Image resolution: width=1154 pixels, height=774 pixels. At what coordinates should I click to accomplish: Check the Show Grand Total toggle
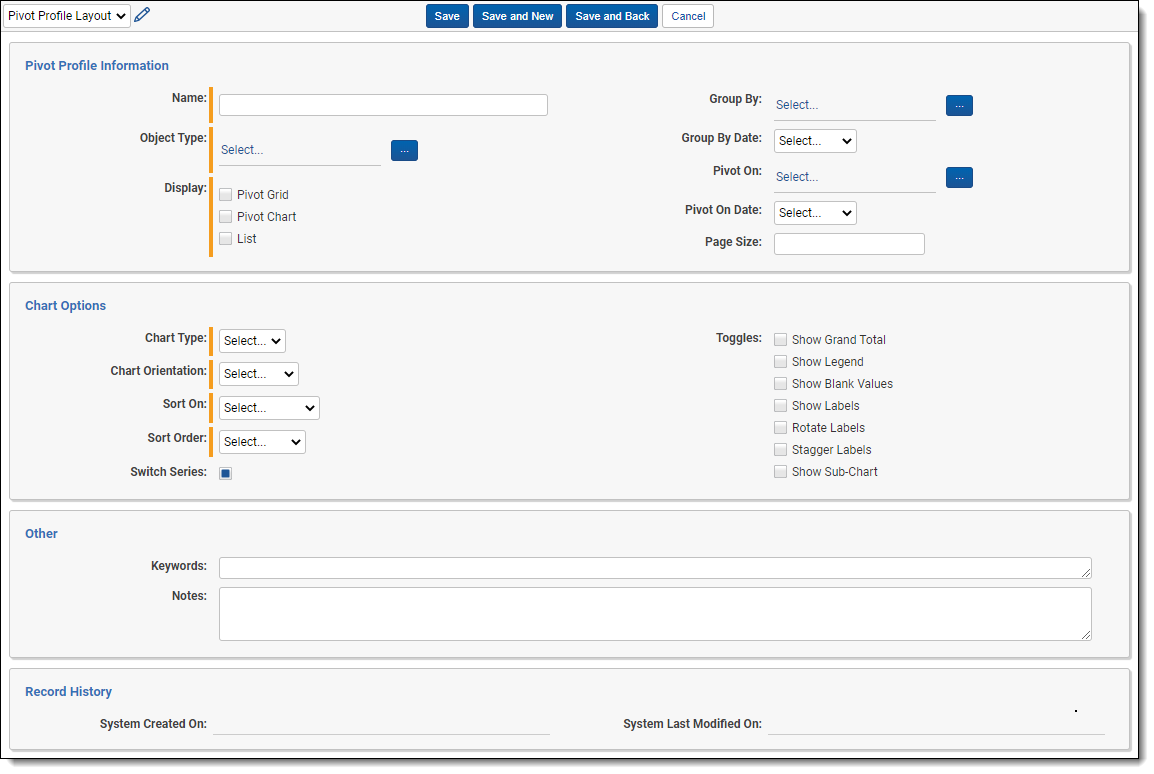pyautogui.click(x=781, y=340)
